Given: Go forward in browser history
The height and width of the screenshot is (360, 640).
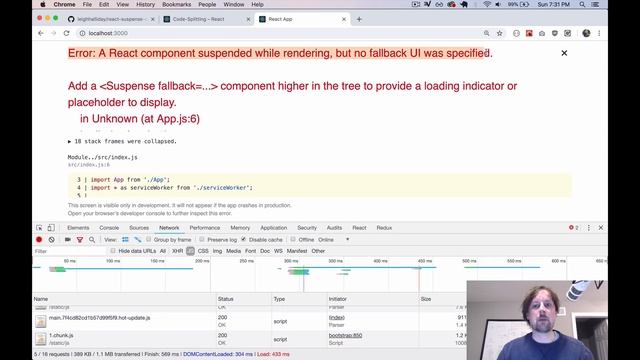Looking at the screenshot, I should pos(53,33).
